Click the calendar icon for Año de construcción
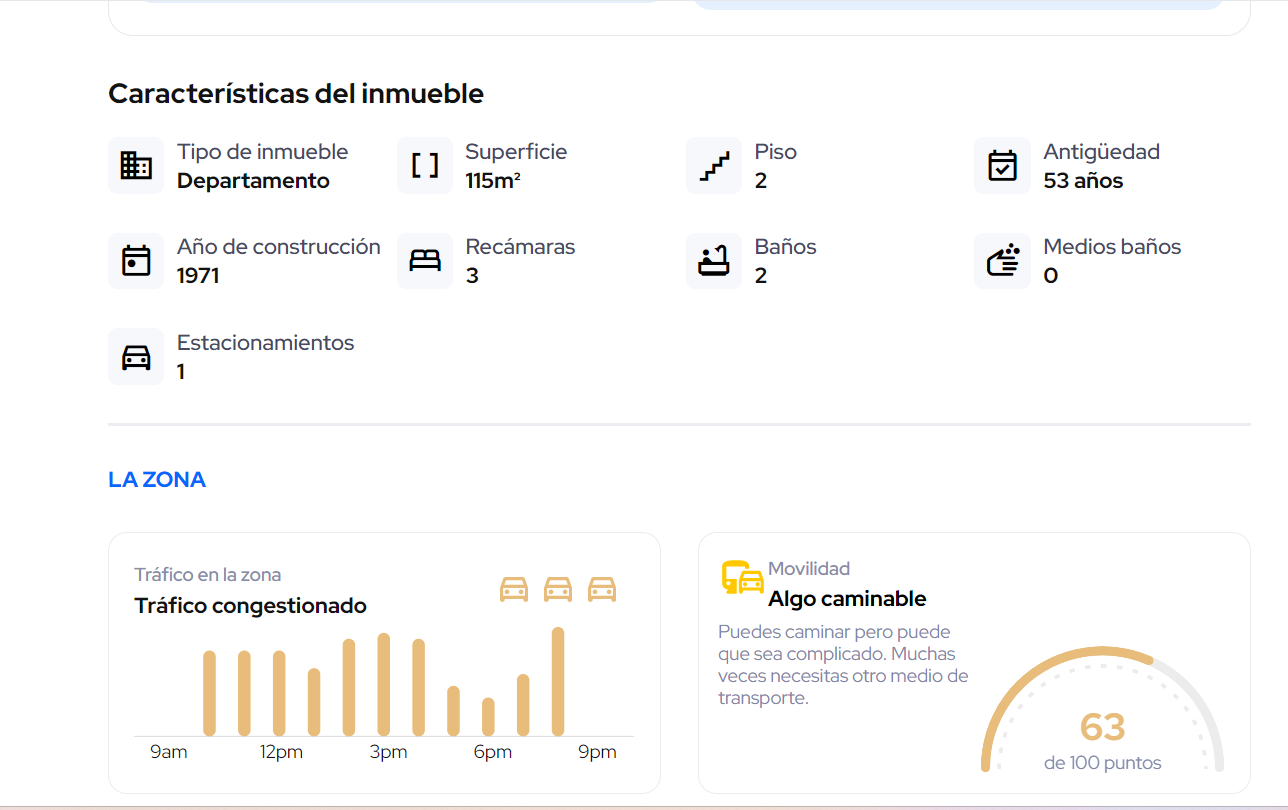The height and width of the screenshot is (810, 1288). 136,261
